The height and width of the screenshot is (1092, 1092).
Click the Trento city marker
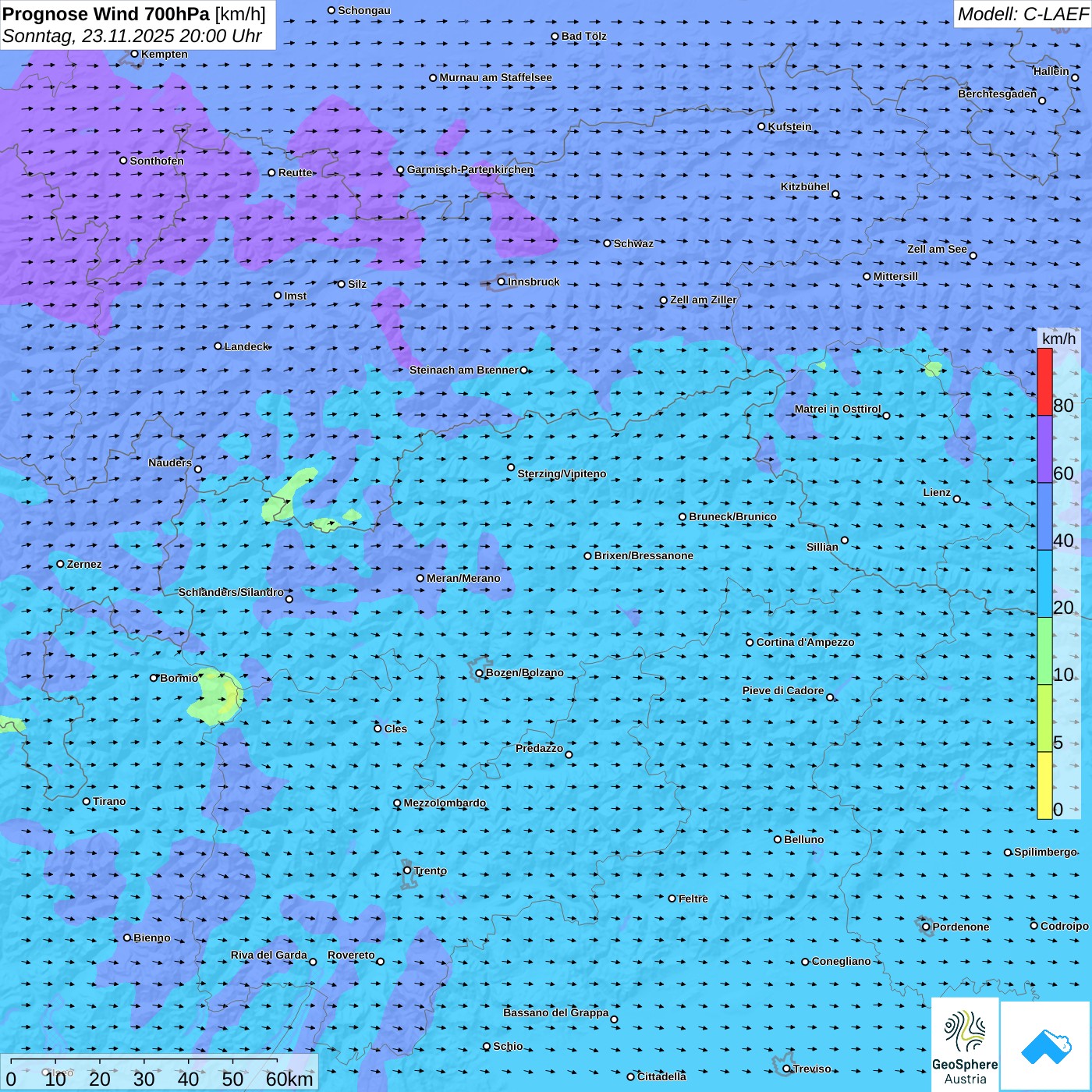click(x=407, y=870)
